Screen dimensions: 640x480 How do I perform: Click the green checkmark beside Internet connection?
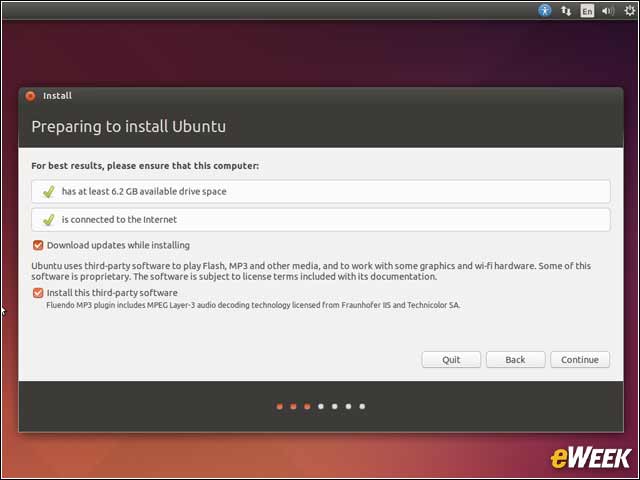[x=49, y=220]
